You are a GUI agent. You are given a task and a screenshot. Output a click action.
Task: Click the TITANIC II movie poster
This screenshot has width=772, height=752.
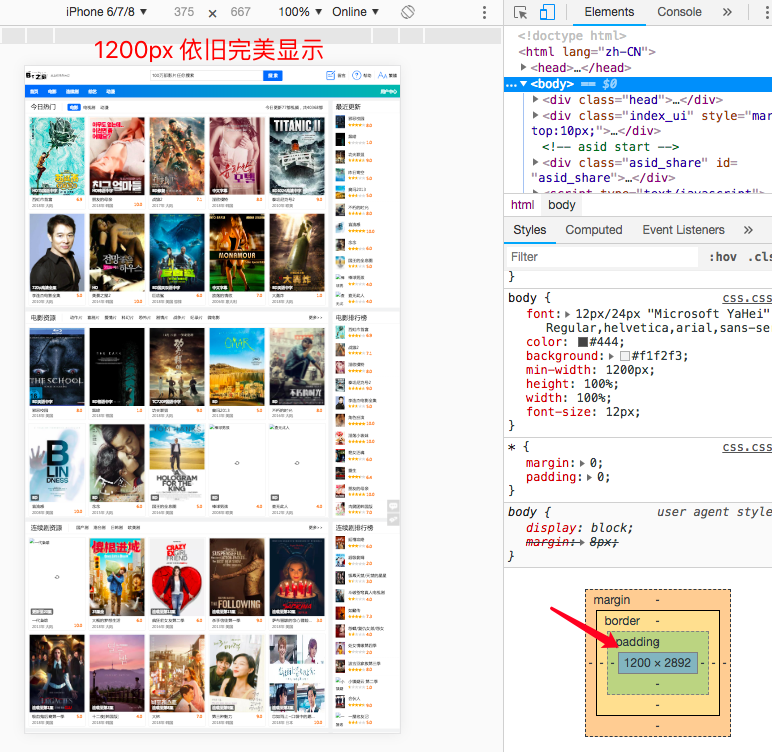click(x=297, y=156)
